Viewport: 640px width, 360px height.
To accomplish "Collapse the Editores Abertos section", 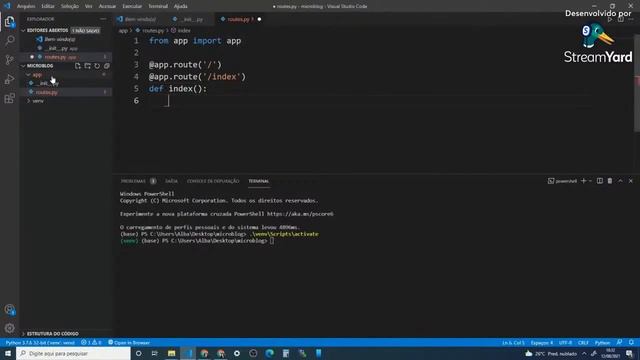I will coord(23,31).
